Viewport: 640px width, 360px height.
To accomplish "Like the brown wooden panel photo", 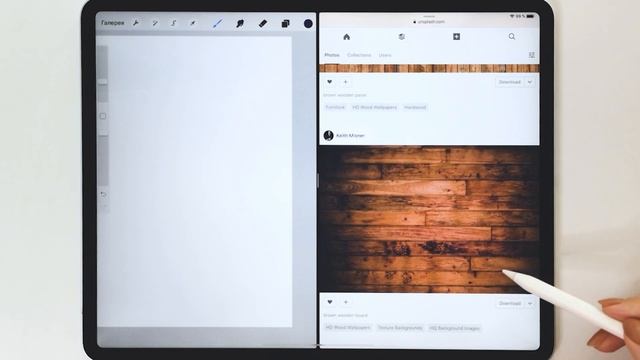I will coord(329,82).
